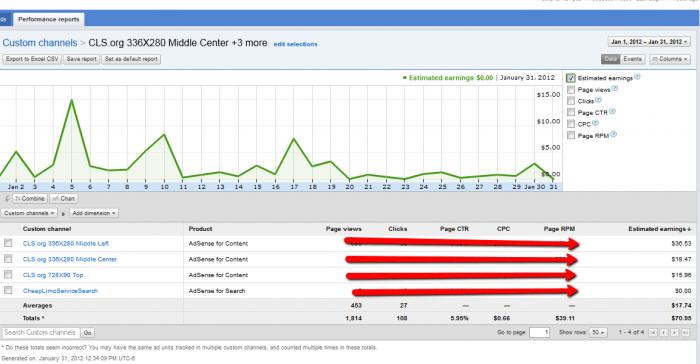Open the help tooltip next to Clicks
The image size is (700, 364).
pyautogui.click(x=598, y=100)
